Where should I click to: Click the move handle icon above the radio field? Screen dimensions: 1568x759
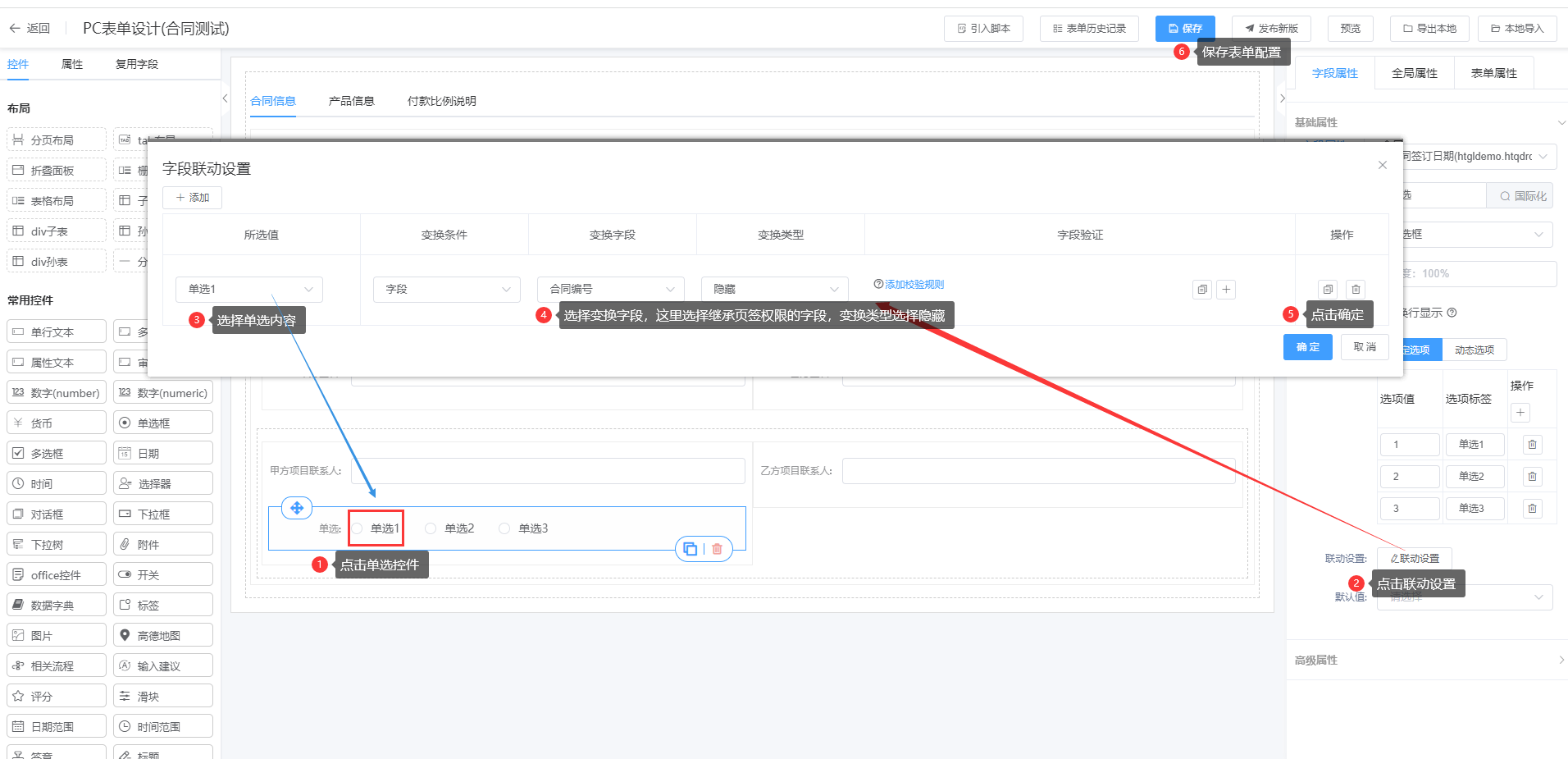click(x=297, y=508)
